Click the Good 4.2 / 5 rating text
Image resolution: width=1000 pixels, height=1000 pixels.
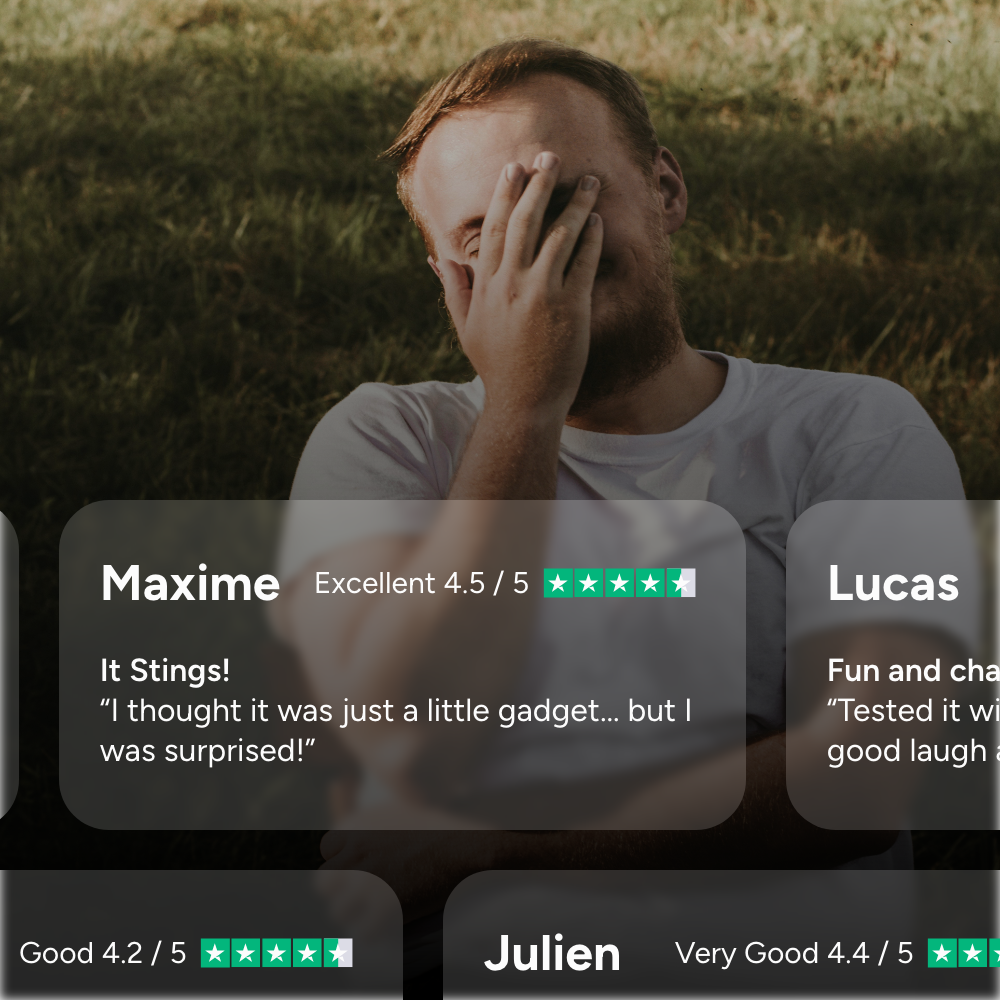pos(103,953)
